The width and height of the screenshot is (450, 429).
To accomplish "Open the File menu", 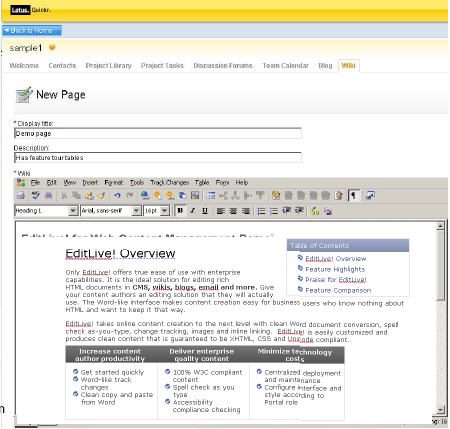I will pyautogui.click(x=35, y=182).
